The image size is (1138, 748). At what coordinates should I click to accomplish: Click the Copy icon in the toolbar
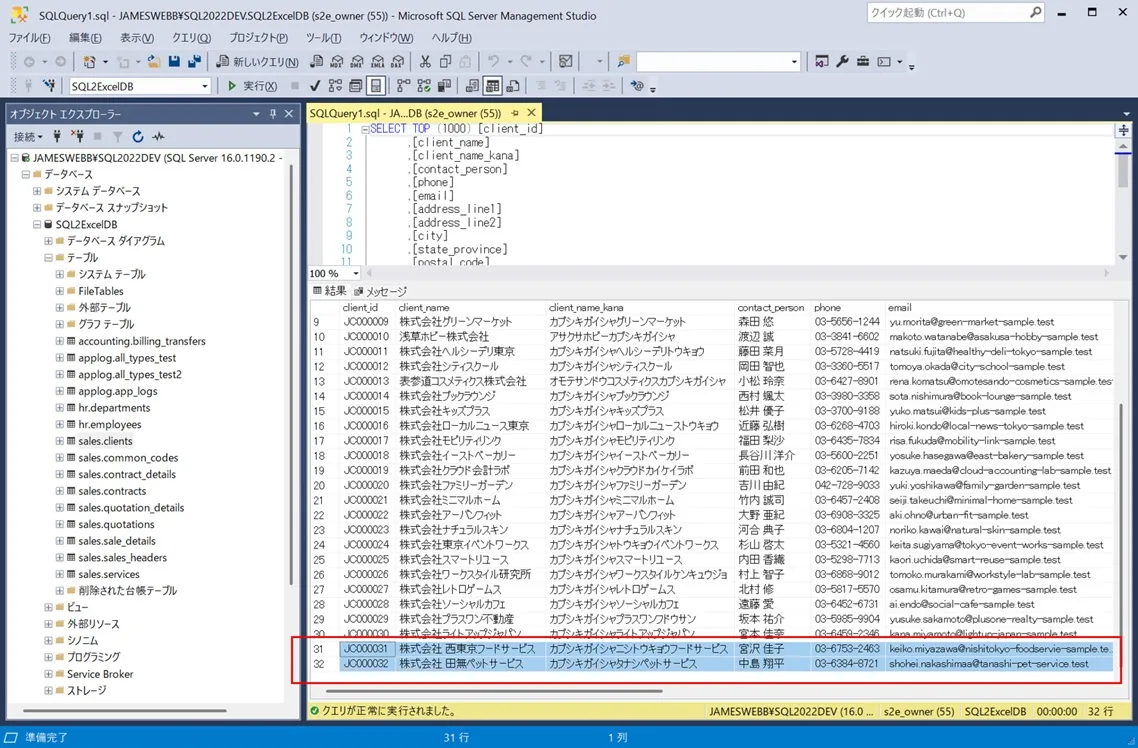[446, 62]
